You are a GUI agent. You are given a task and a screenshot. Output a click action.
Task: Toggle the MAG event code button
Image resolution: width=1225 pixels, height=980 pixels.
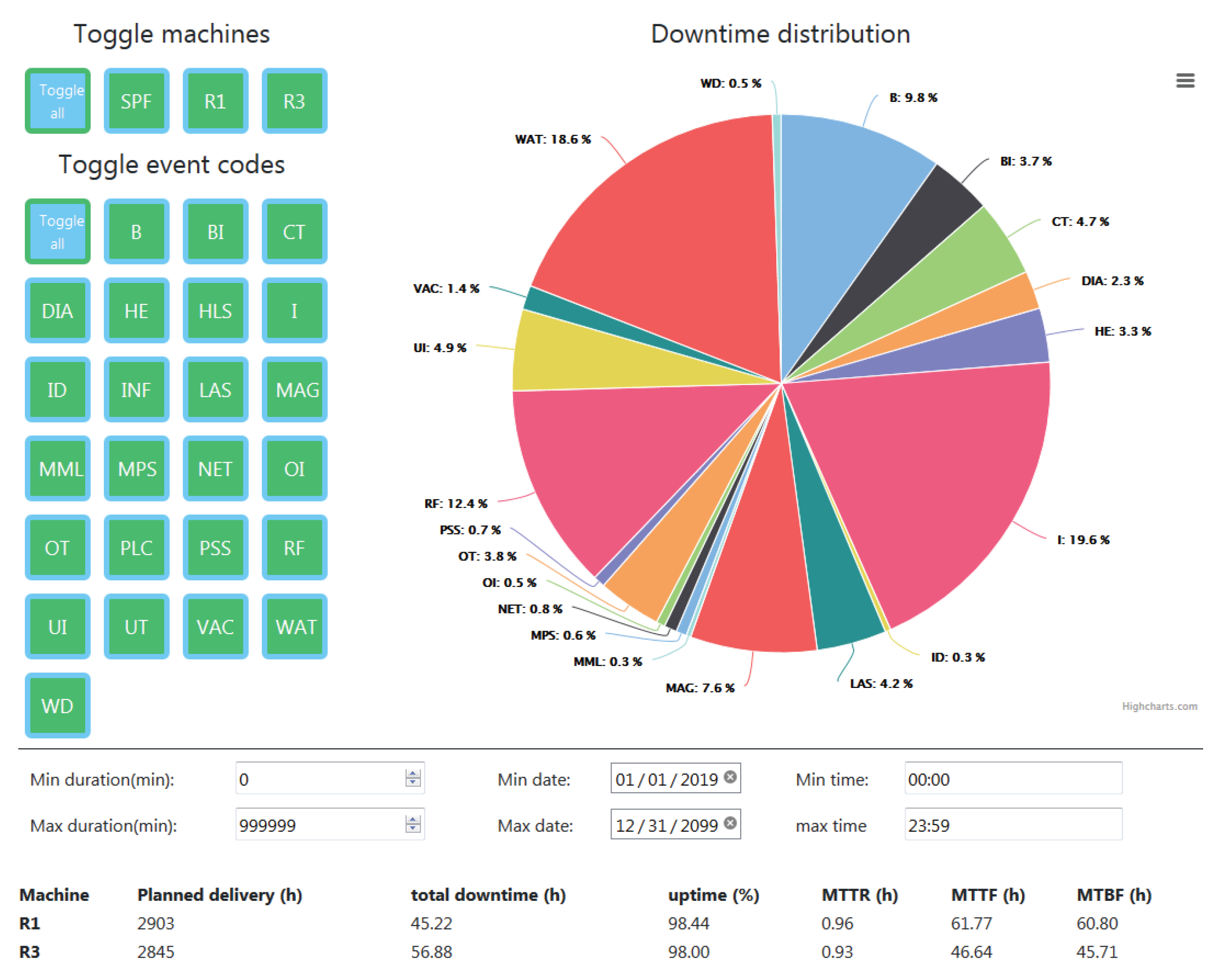[294, 389]
